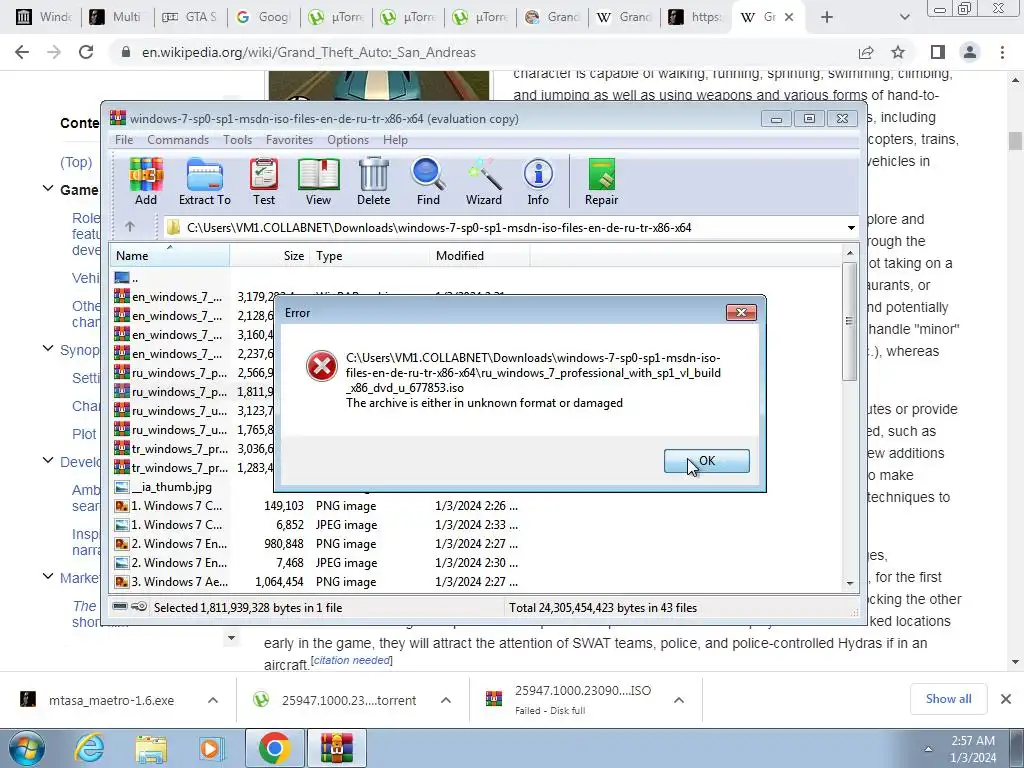Sort file list by Type column
This screenshot has width=1024, height=768.
coord(370,256)
